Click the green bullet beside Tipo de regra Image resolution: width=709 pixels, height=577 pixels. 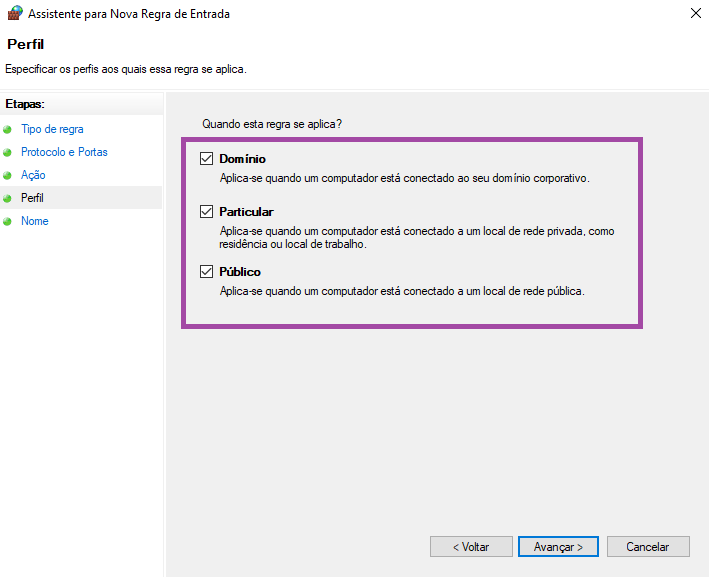point(8,130)
